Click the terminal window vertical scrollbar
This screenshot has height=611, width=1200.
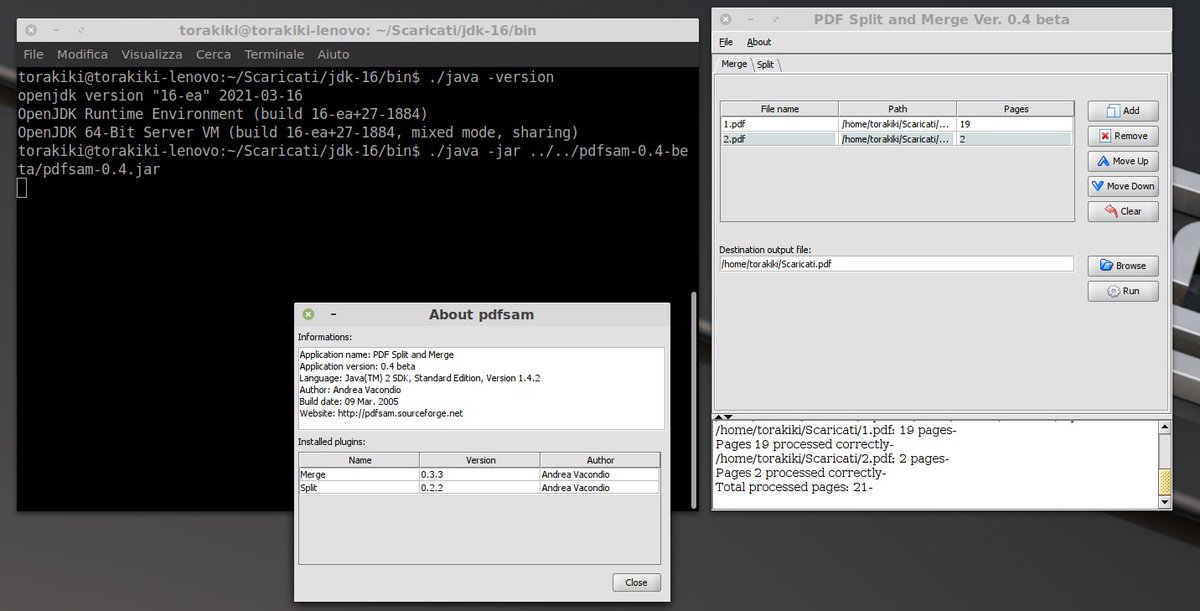pos(693,400)
